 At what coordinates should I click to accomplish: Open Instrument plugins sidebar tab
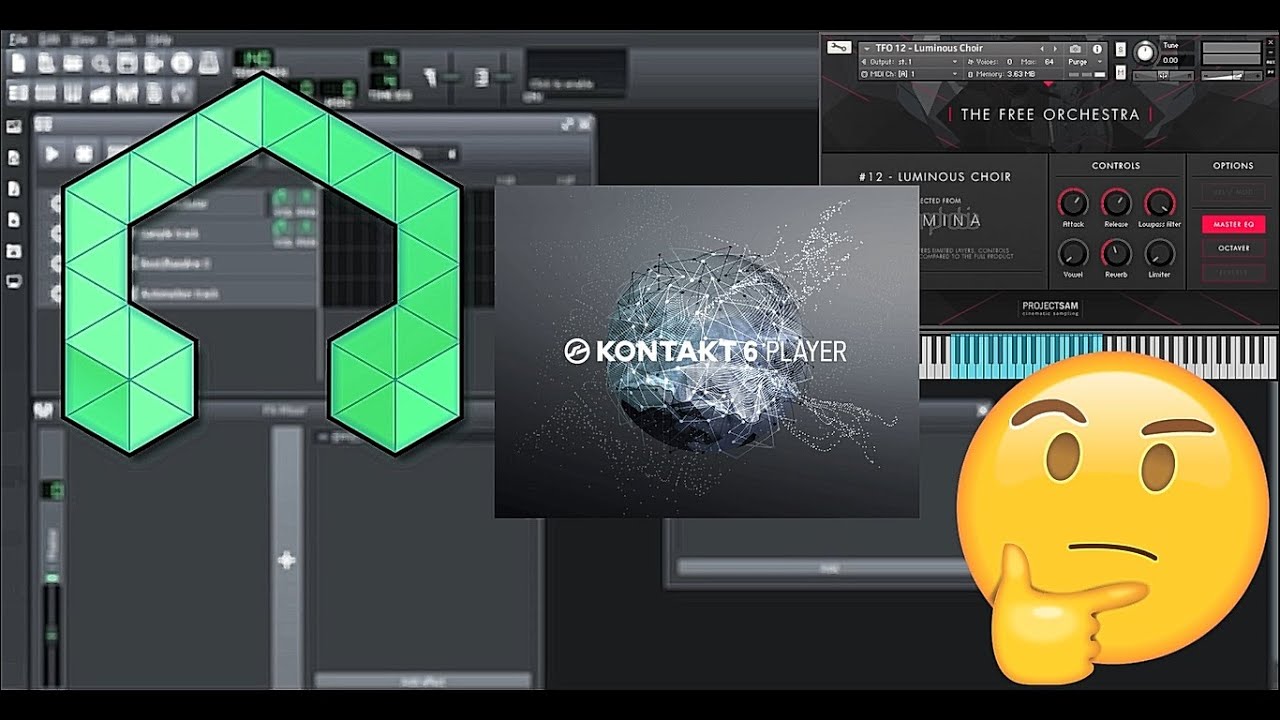(x=14, y=127)
